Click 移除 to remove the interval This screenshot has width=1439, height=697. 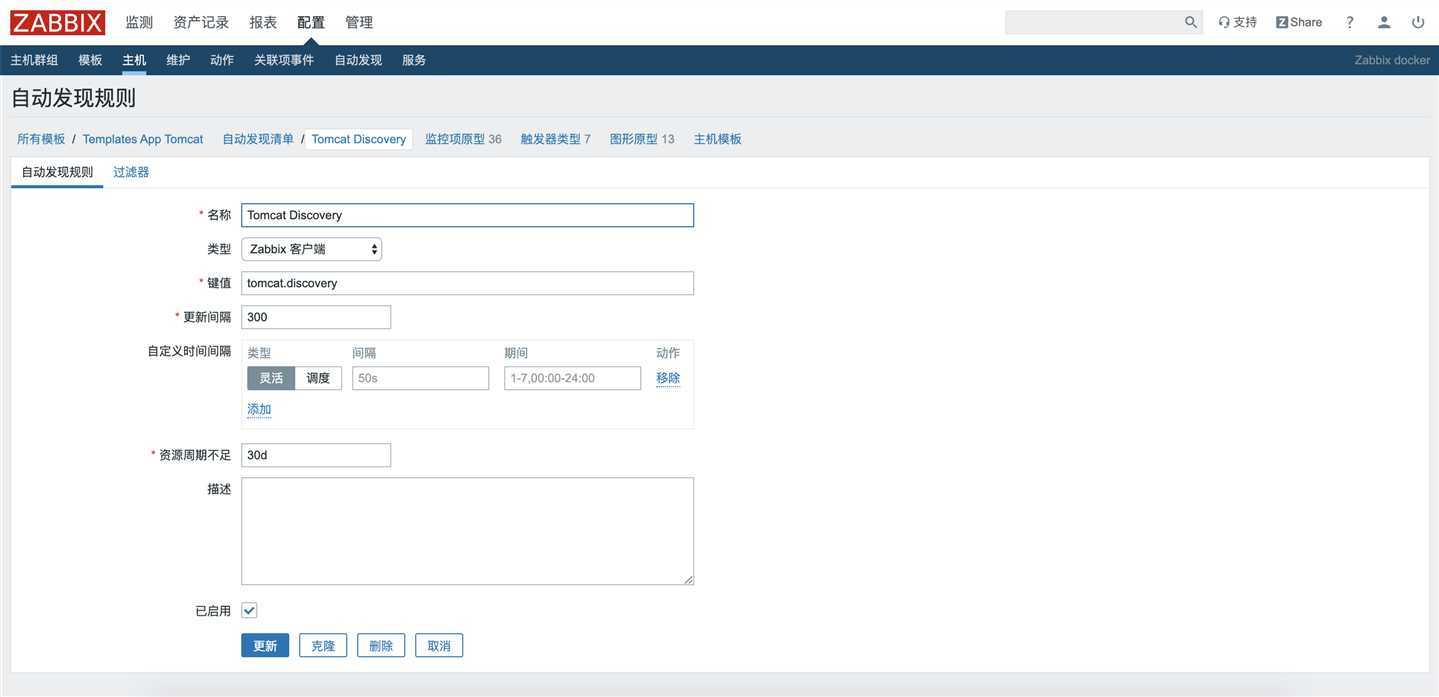click(668, 378)
